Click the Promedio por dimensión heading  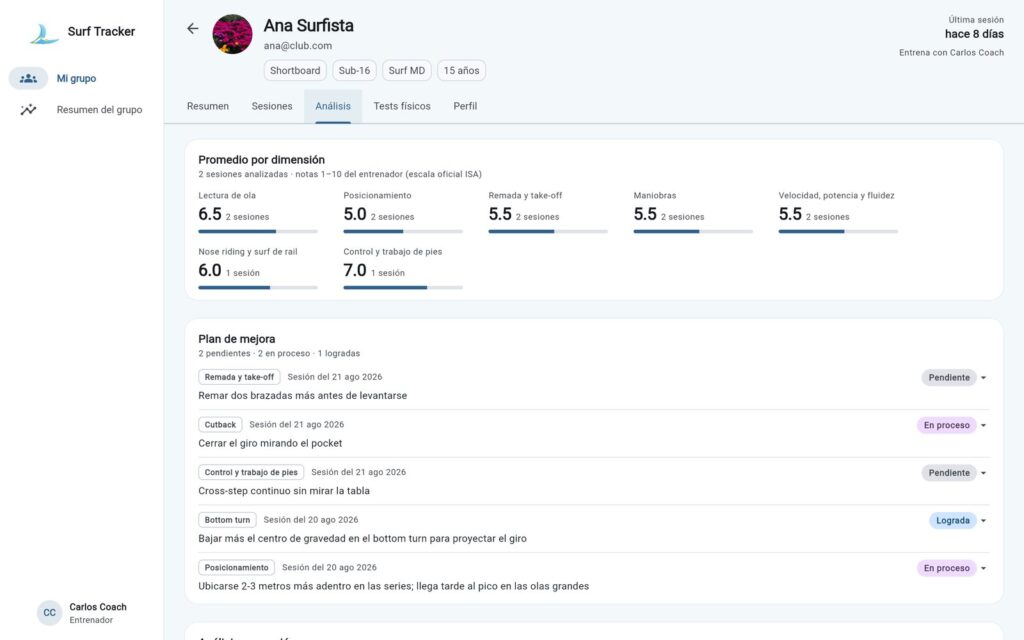pyautogui.click(x=261, y=159)
